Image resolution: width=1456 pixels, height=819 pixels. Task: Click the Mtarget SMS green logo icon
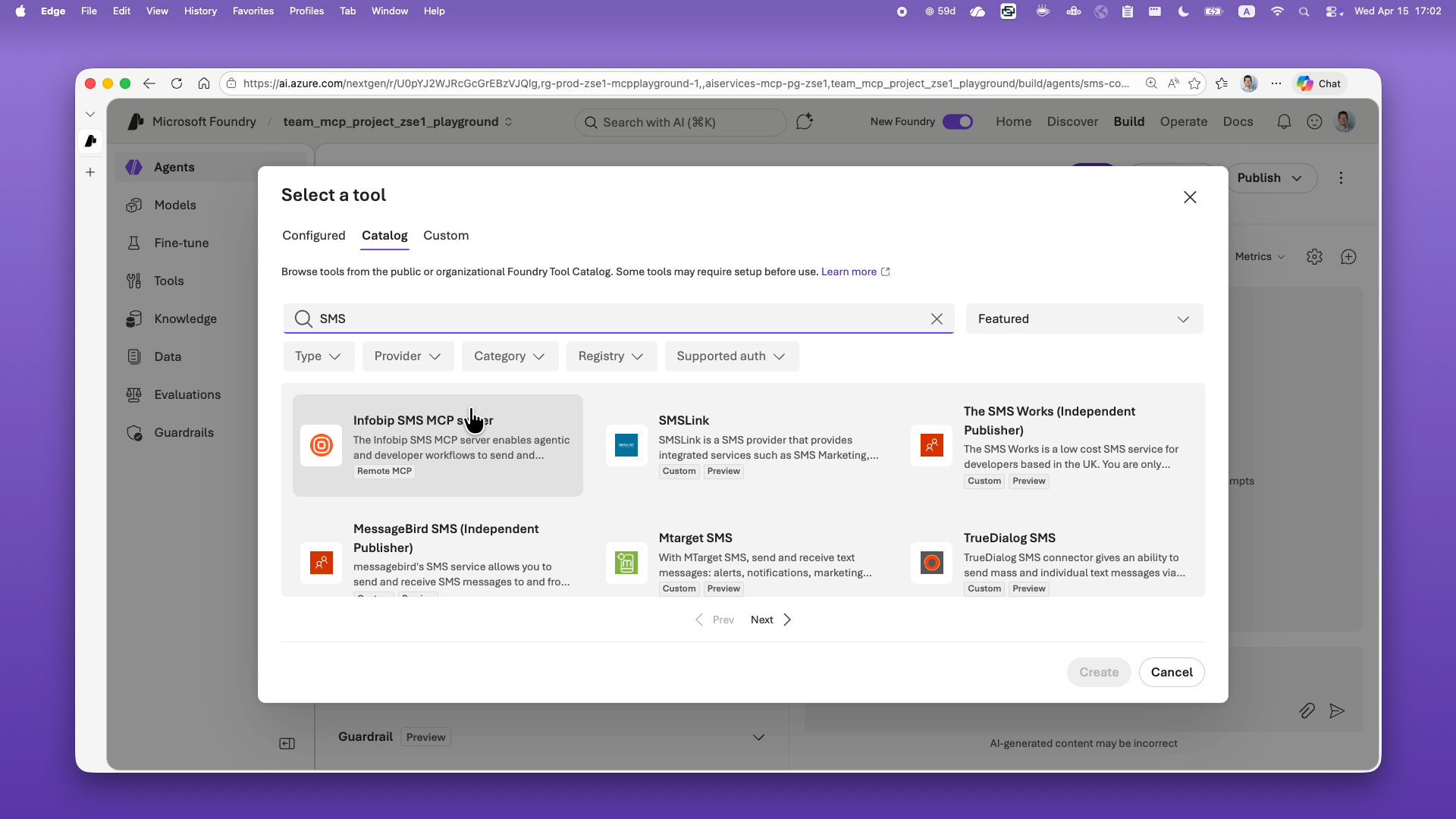(x=626, y=563)
